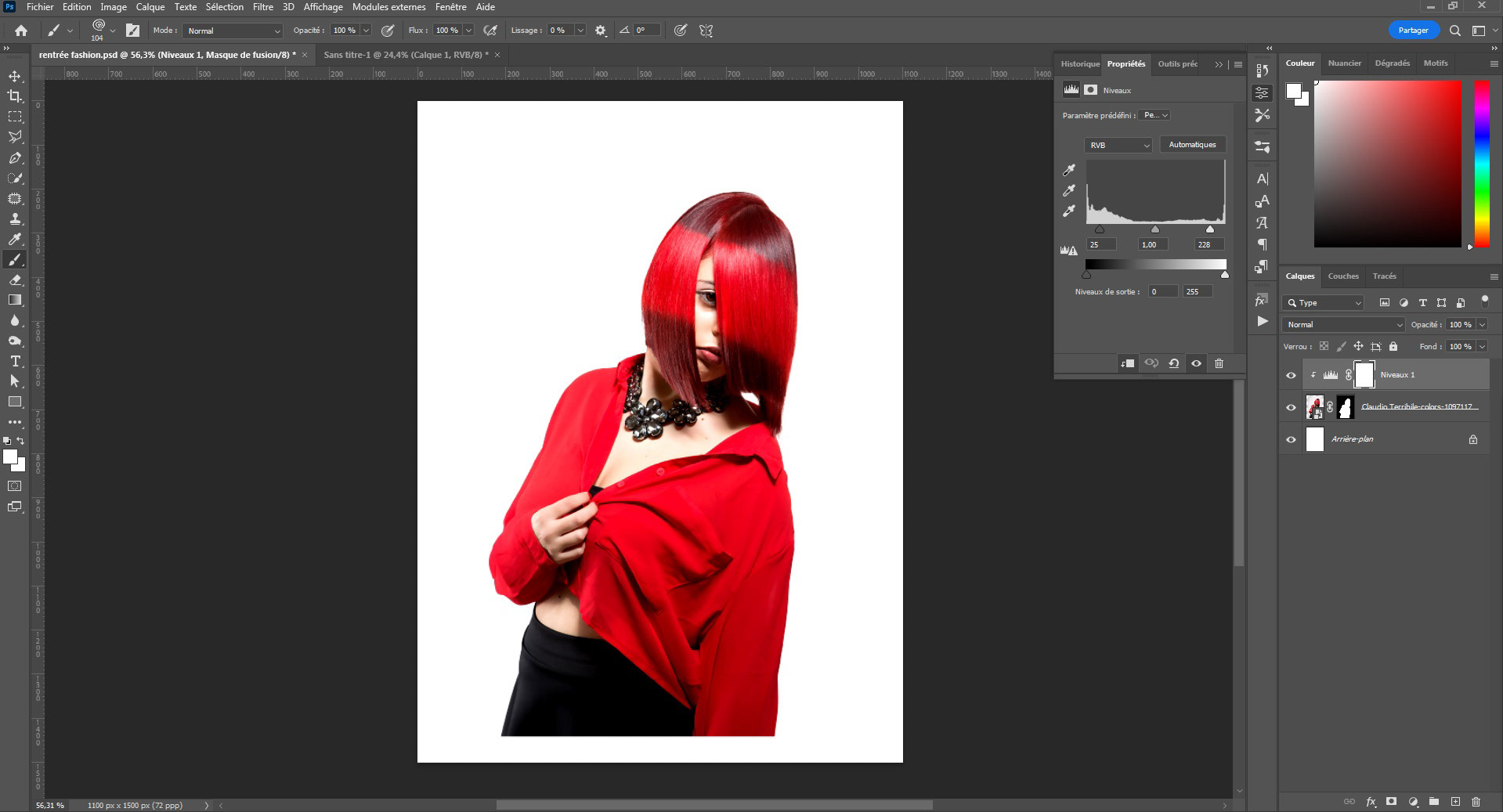
Task: Switch to the Nuancier tab
Action: pyautogui.click(x=1345, y=63)
